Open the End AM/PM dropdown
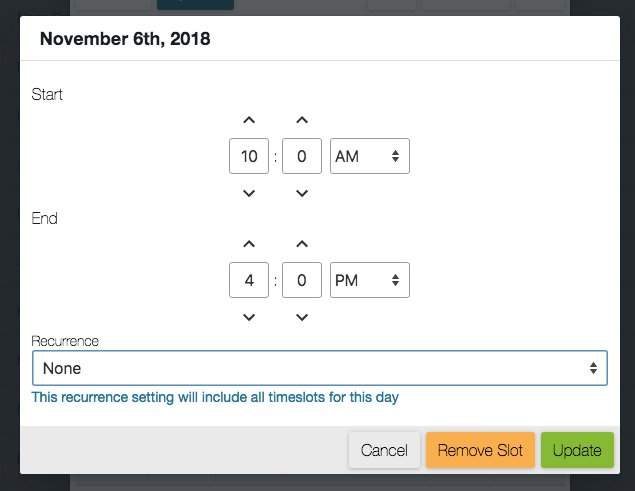Screen dimensions: 635x491 pyautogui.click(x=369, y=281)
